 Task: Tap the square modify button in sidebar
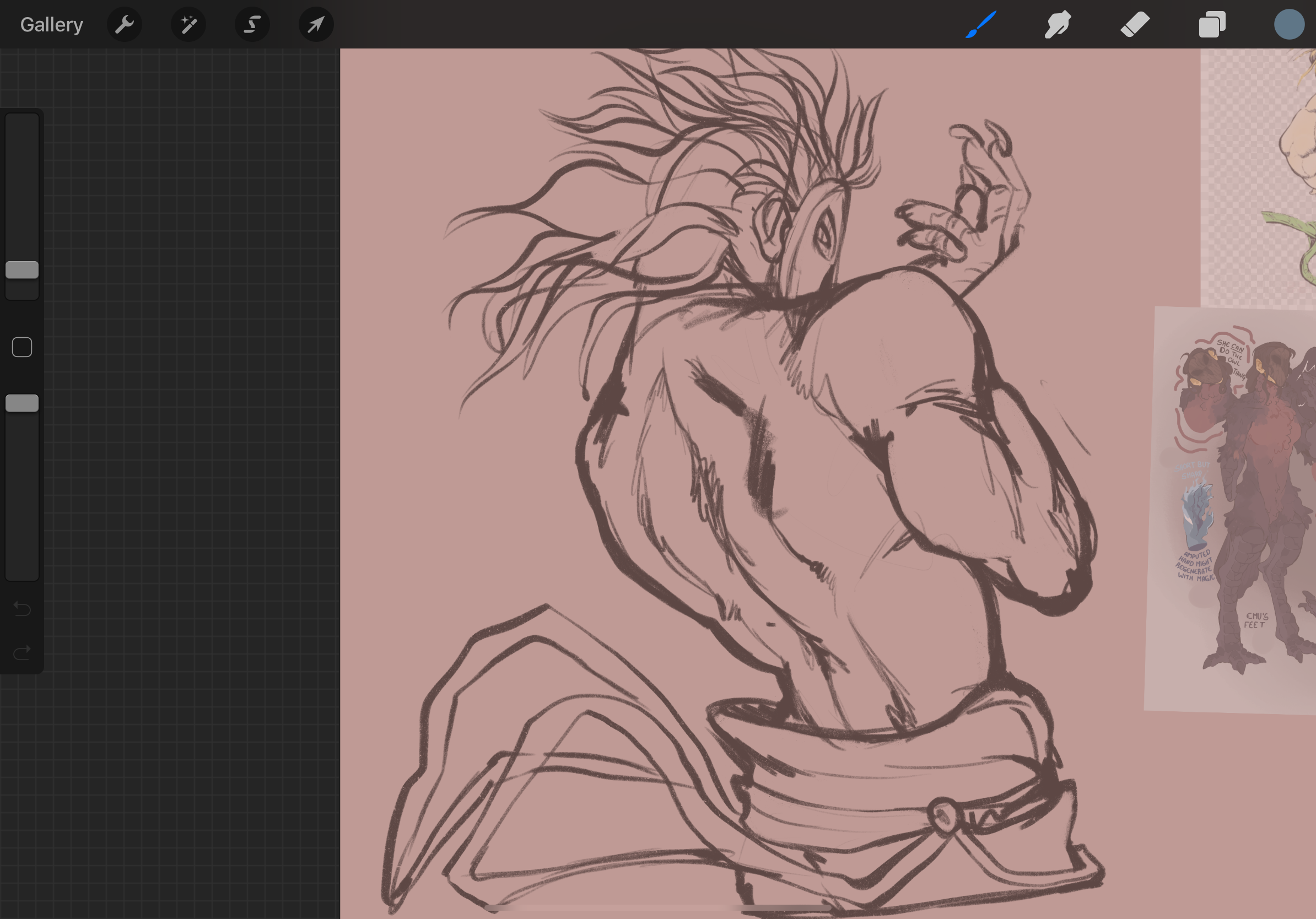coord(22,347)
